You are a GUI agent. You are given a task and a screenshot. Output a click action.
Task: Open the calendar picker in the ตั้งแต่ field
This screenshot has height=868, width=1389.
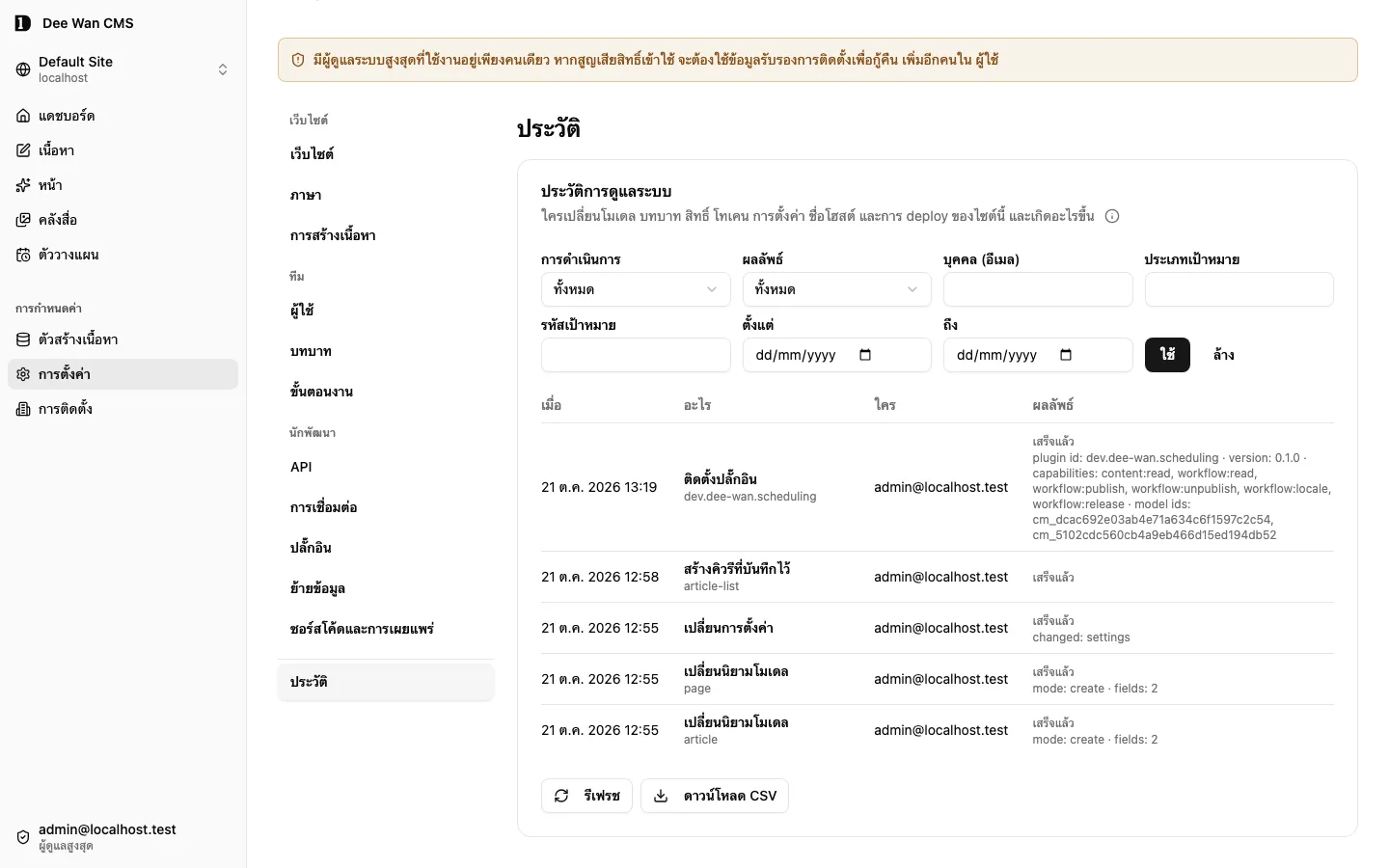[865, 355]
